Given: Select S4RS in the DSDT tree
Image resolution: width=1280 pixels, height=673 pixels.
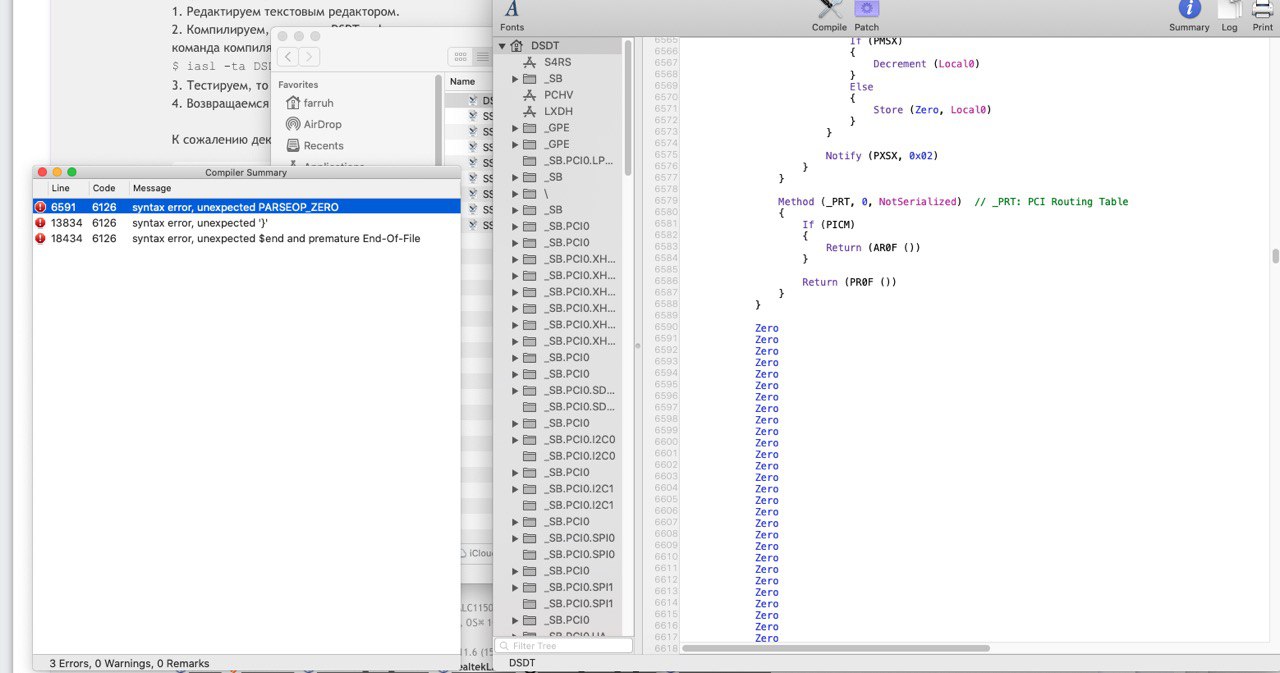Looking at the screenshot, I should click(558, 62).
